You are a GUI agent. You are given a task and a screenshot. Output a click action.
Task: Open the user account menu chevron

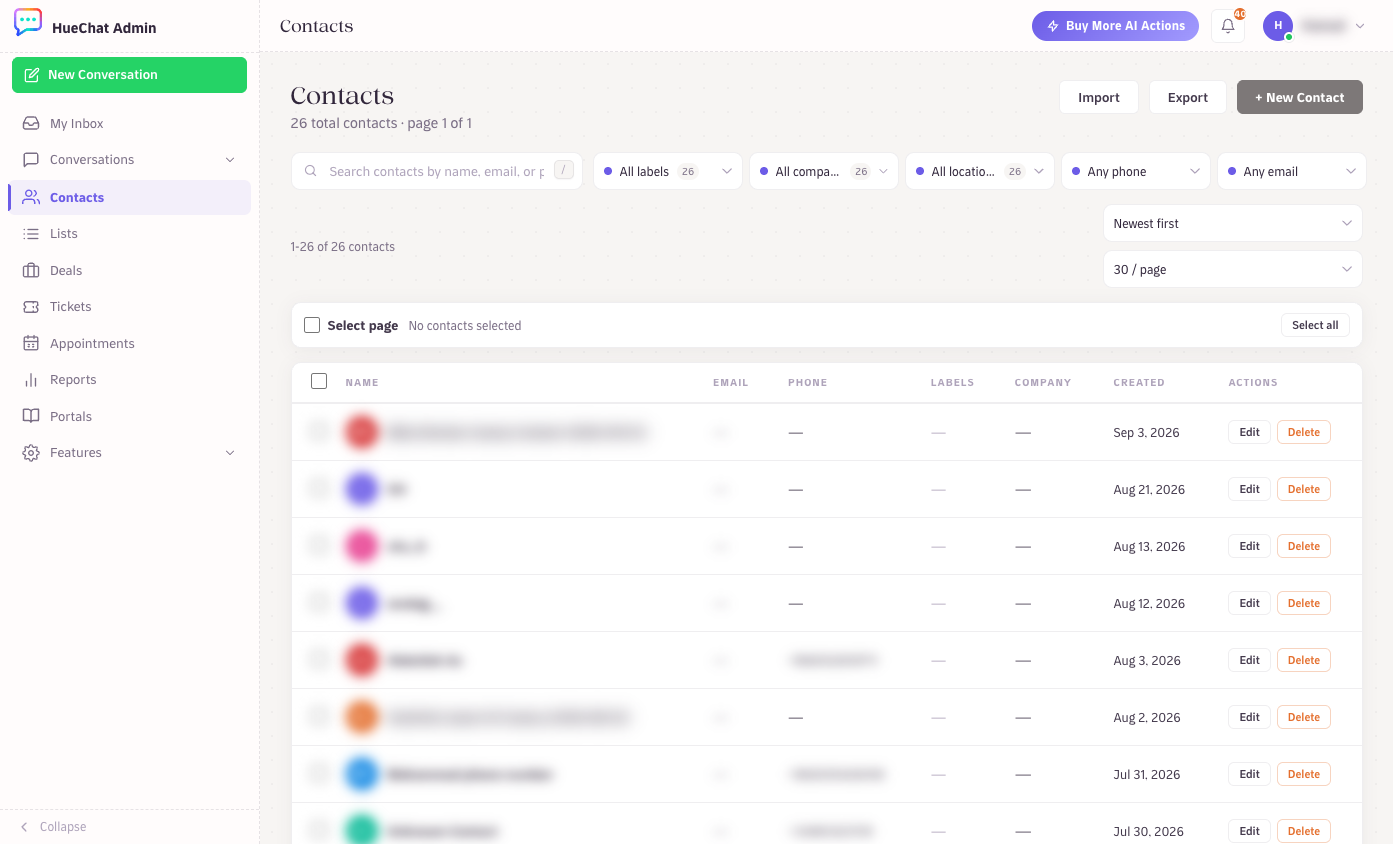pyautogui.click(x=1360, y=26)
